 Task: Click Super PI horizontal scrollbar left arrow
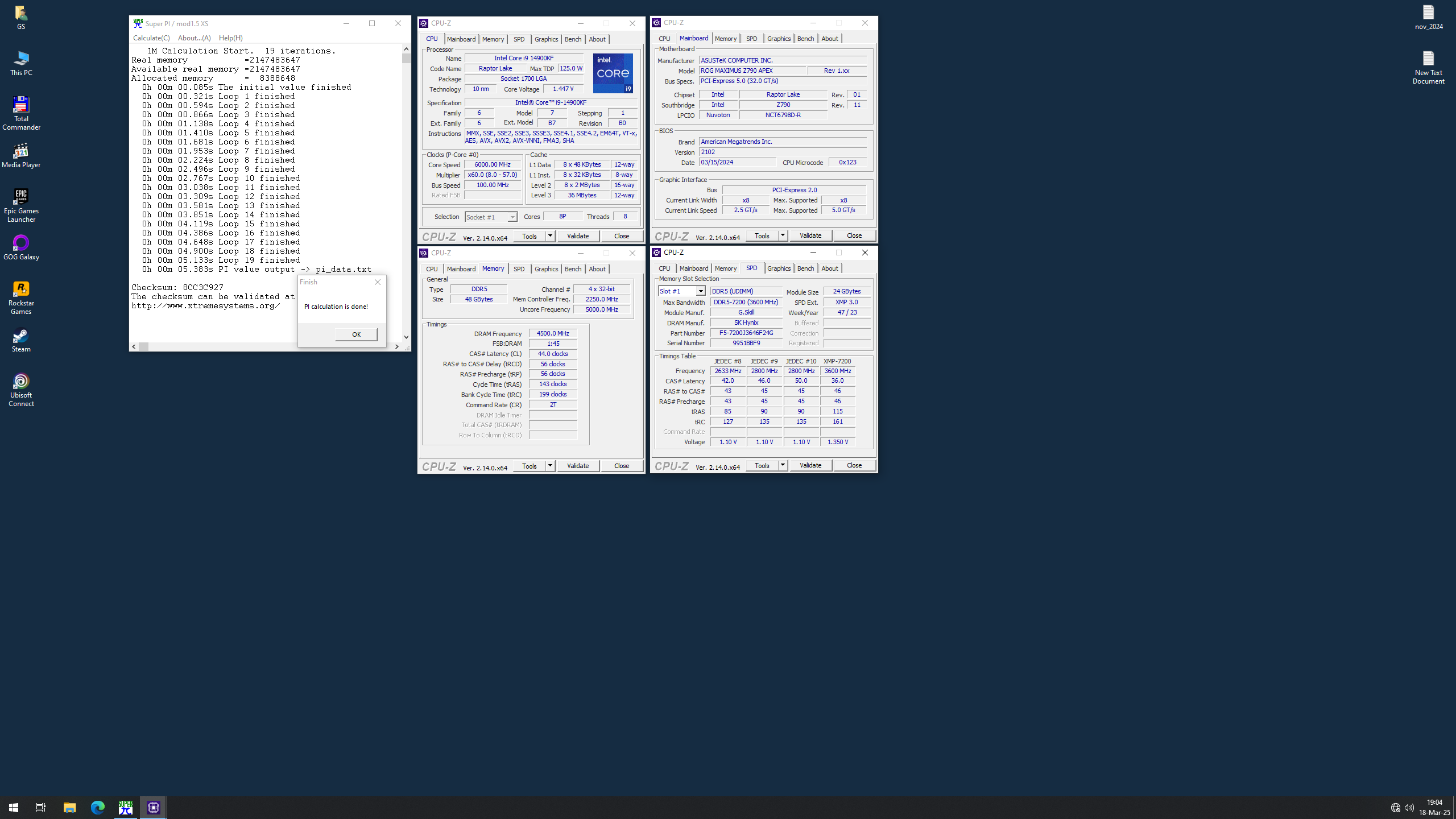click(x=134, y=346)
